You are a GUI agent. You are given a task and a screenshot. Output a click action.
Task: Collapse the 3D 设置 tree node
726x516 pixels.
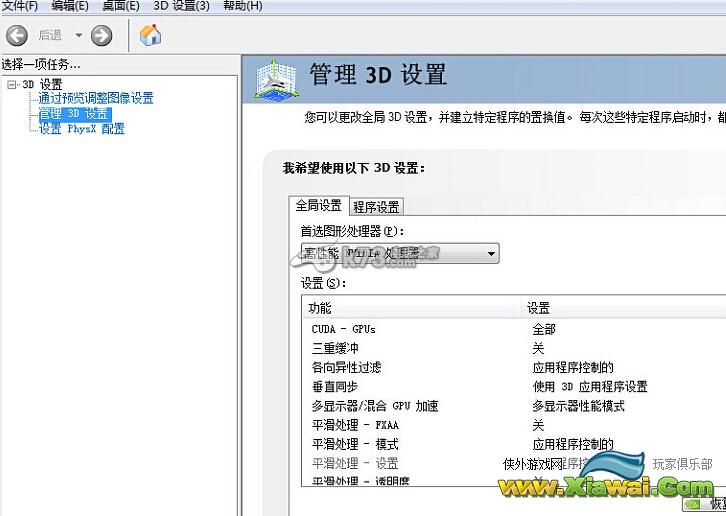[12, 84]
